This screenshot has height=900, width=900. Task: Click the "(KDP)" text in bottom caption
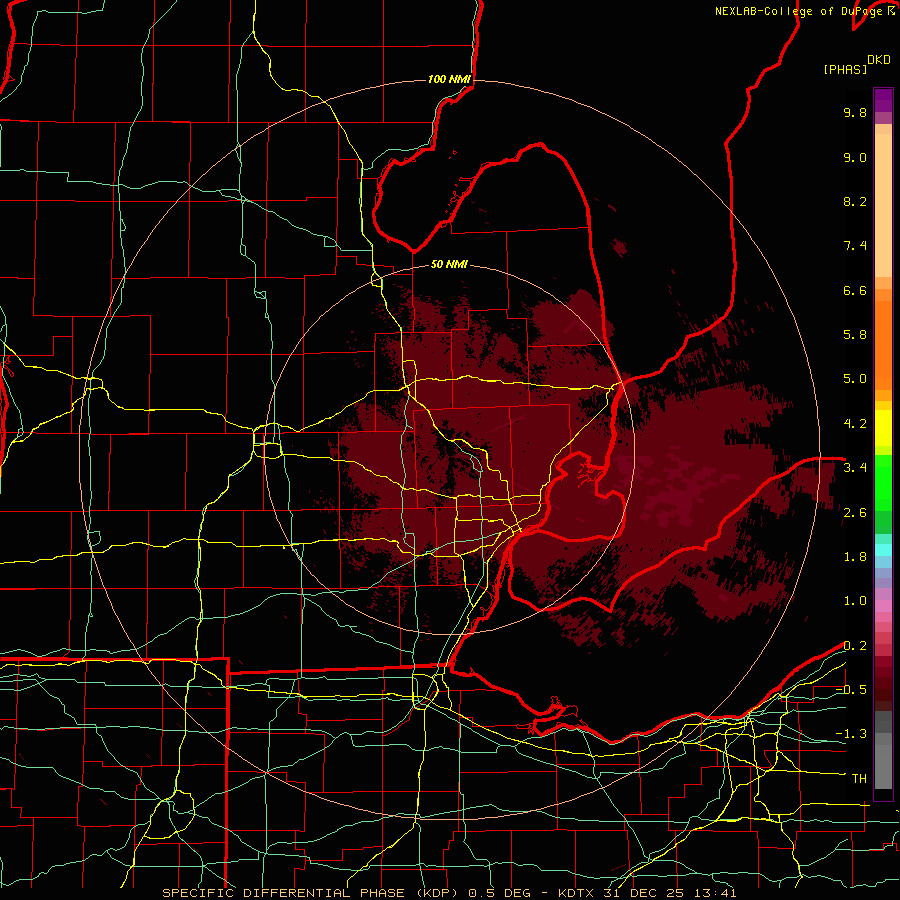click(437, 893)
